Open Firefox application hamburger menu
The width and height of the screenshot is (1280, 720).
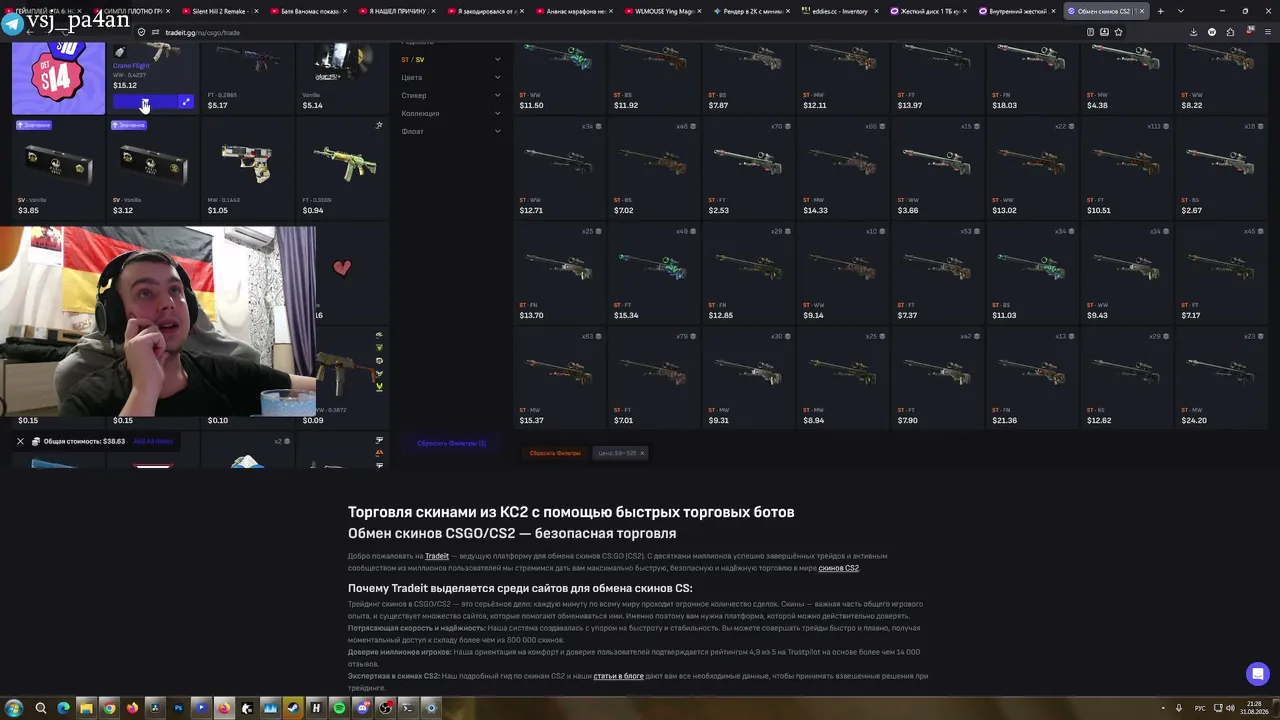(x=1266, y=32)
